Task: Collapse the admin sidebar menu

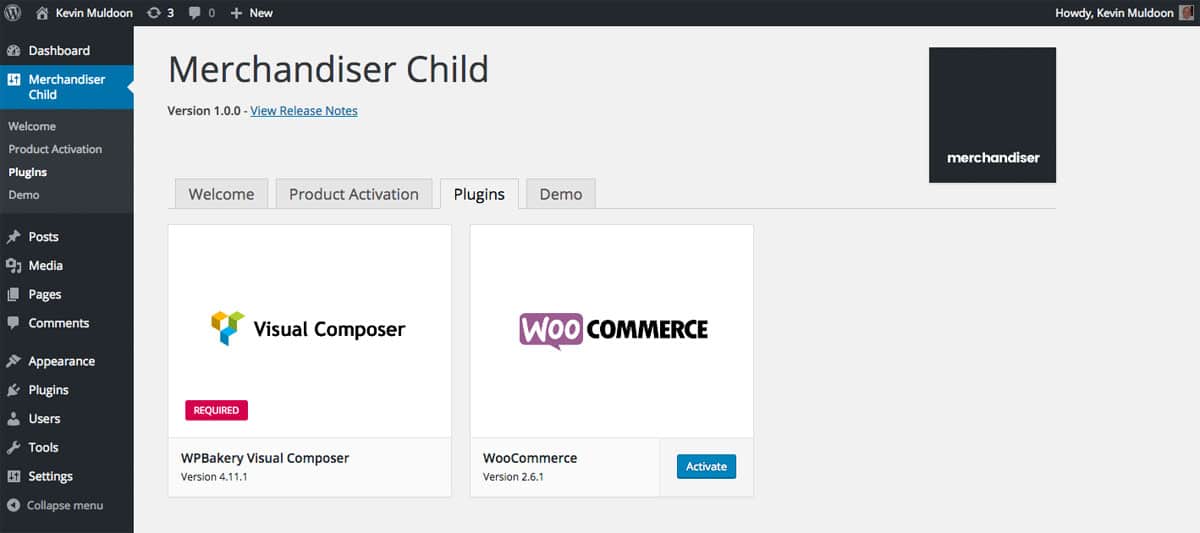Action: [x=55, y=505]
